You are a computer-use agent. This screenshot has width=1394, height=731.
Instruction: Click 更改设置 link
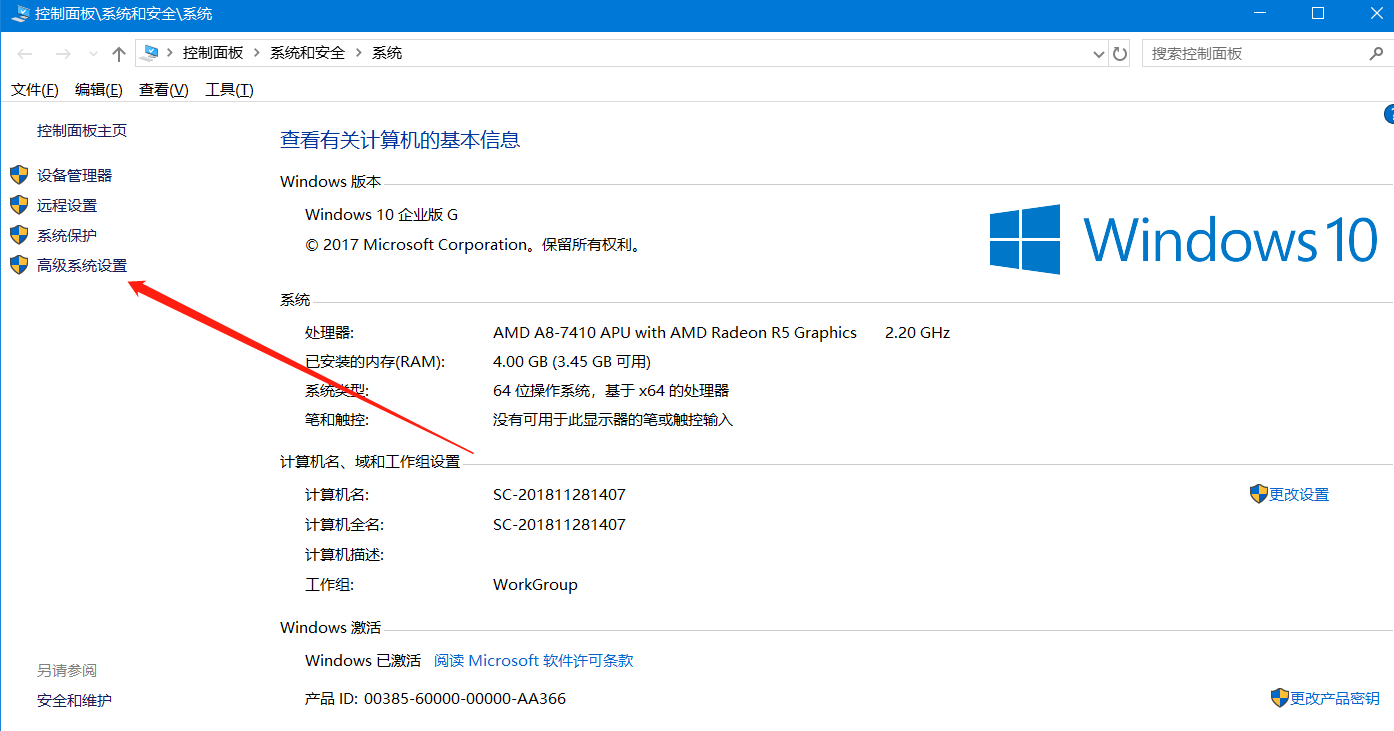(1299, 495)
